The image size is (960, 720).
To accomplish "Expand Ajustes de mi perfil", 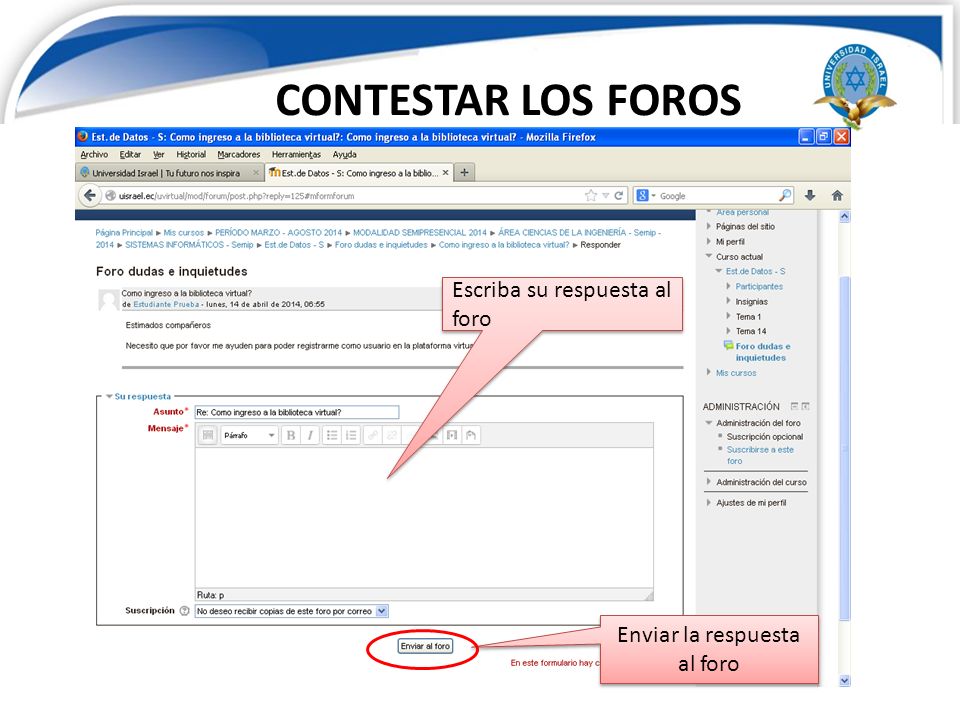I will click(708, 503).
